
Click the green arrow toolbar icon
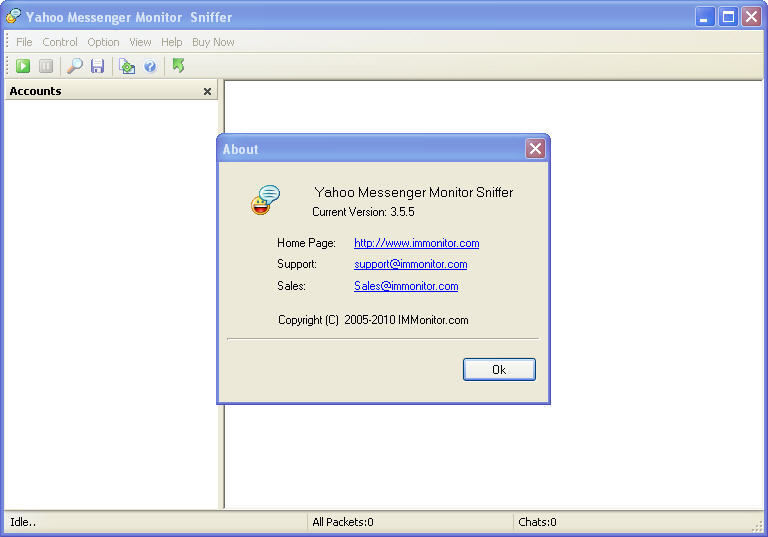[179, 66]
